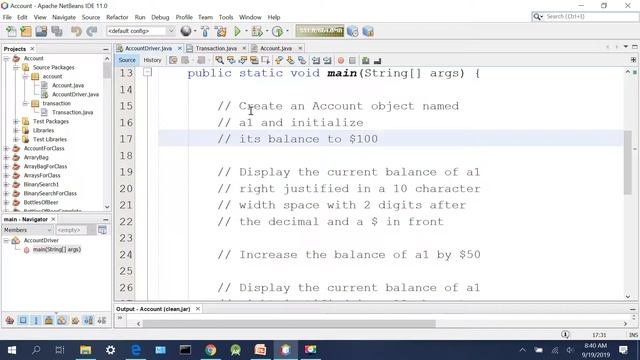Image resolution: width=640 pixels, height=360 pixels.
Task: Run the project with green play icon
Action: click(237, 31)
